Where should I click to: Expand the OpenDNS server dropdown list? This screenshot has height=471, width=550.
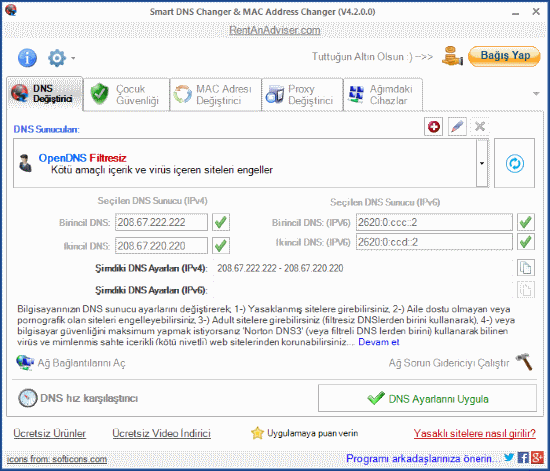click(482, 163)
